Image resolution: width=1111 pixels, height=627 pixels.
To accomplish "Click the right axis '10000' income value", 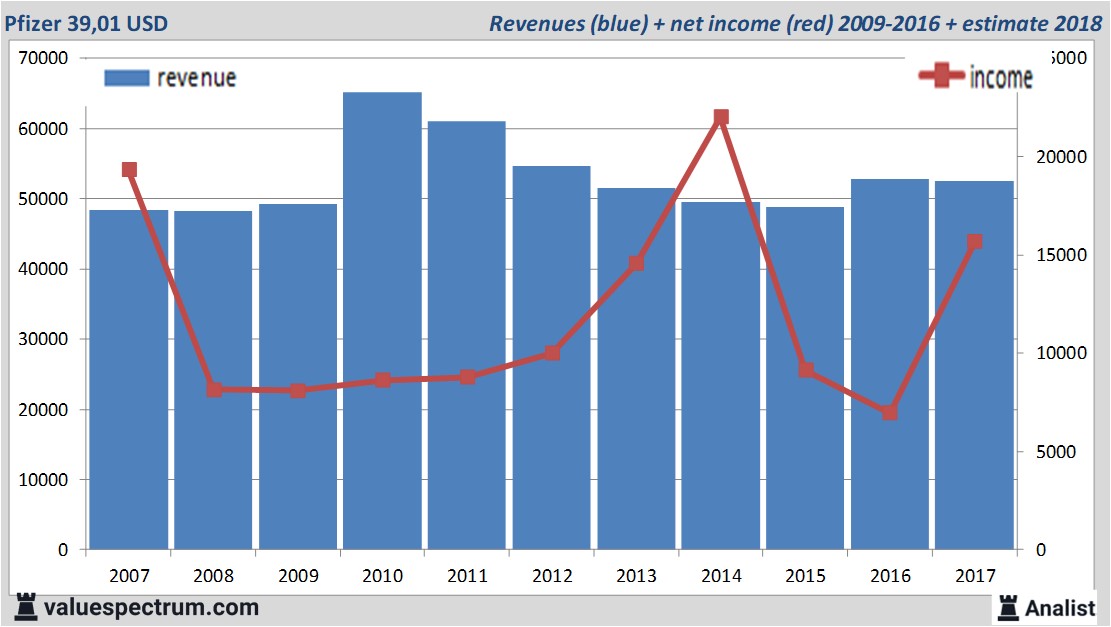I will [x=1061, y=353].
